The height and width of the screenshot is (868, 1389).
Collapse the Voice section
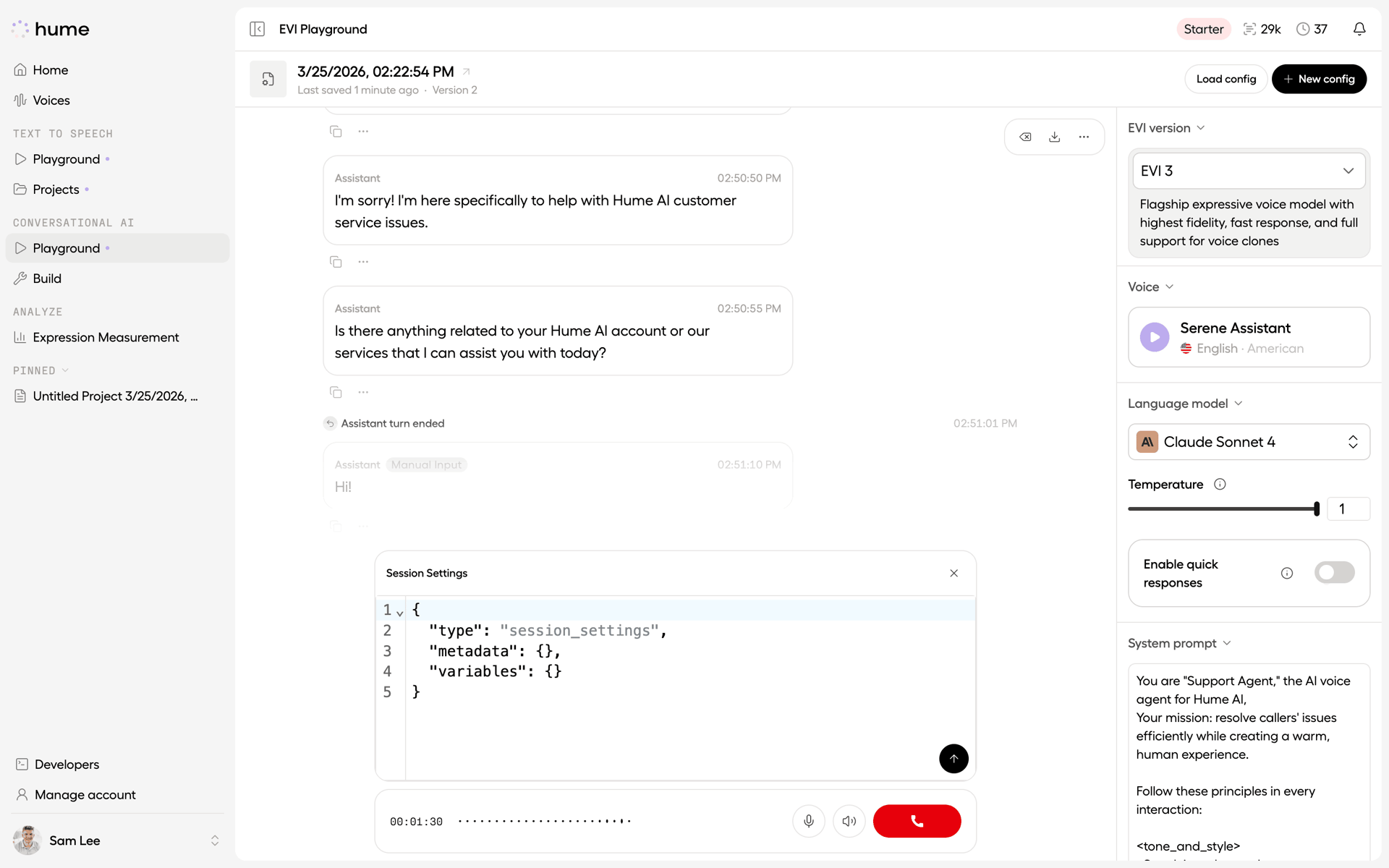click(x=1150, y=287)
